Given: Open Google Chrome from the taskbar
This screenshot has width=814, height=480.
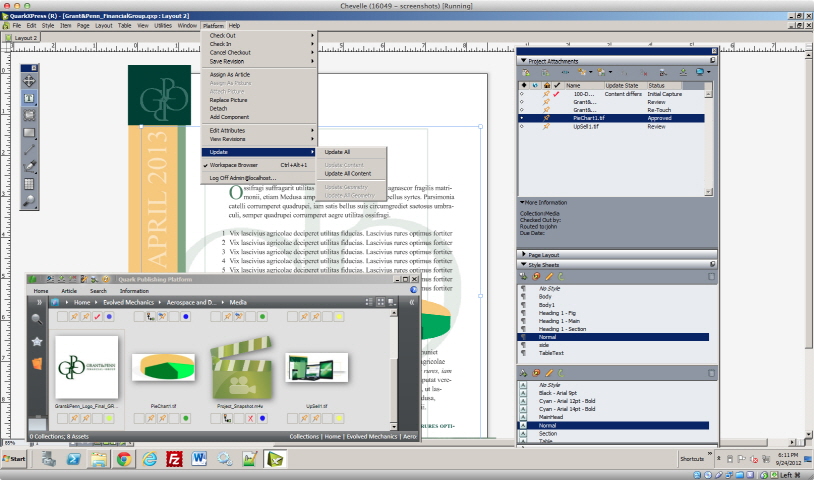Looking at the screenshot, I should click(x=124, y=459).
